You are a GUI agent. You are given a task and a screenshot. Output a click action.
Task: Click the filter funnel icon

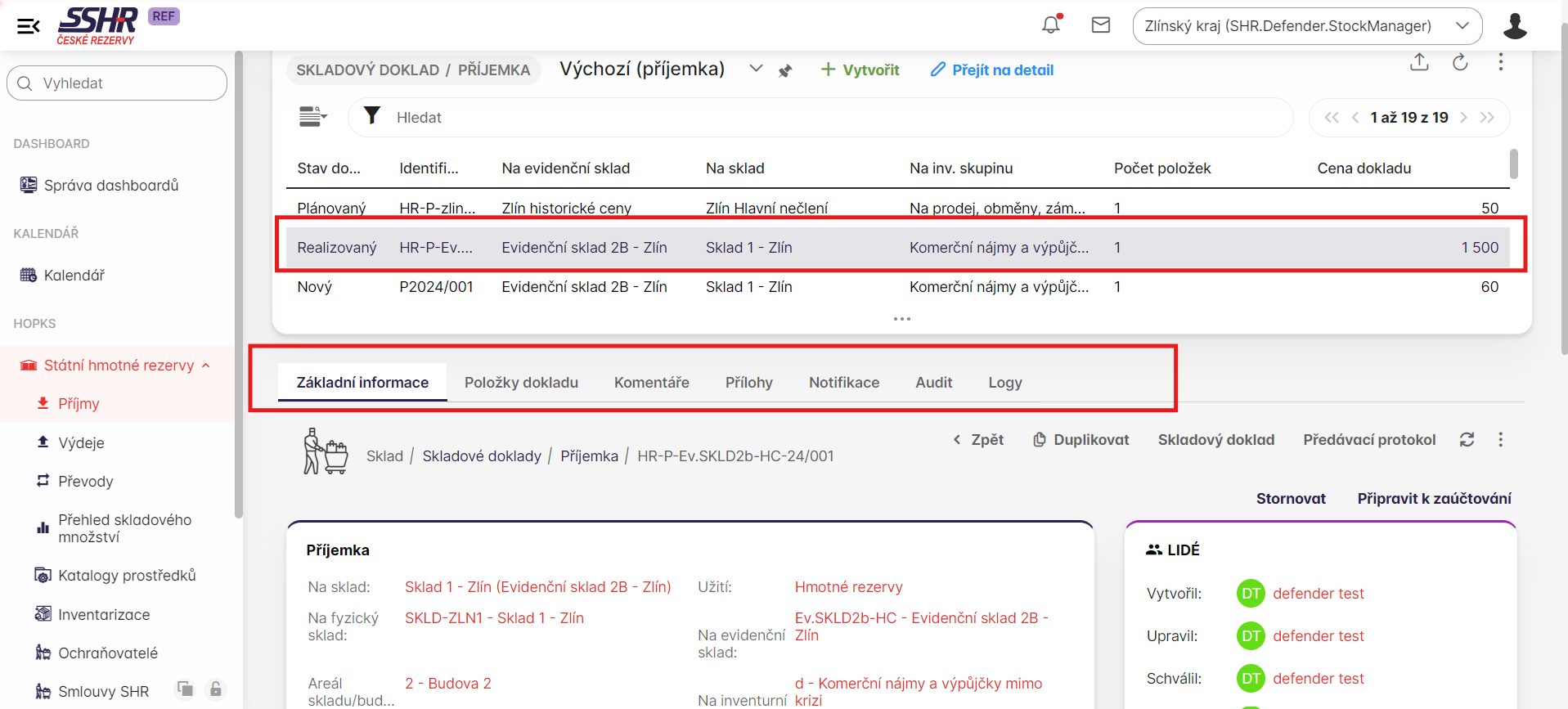point(372,116)
